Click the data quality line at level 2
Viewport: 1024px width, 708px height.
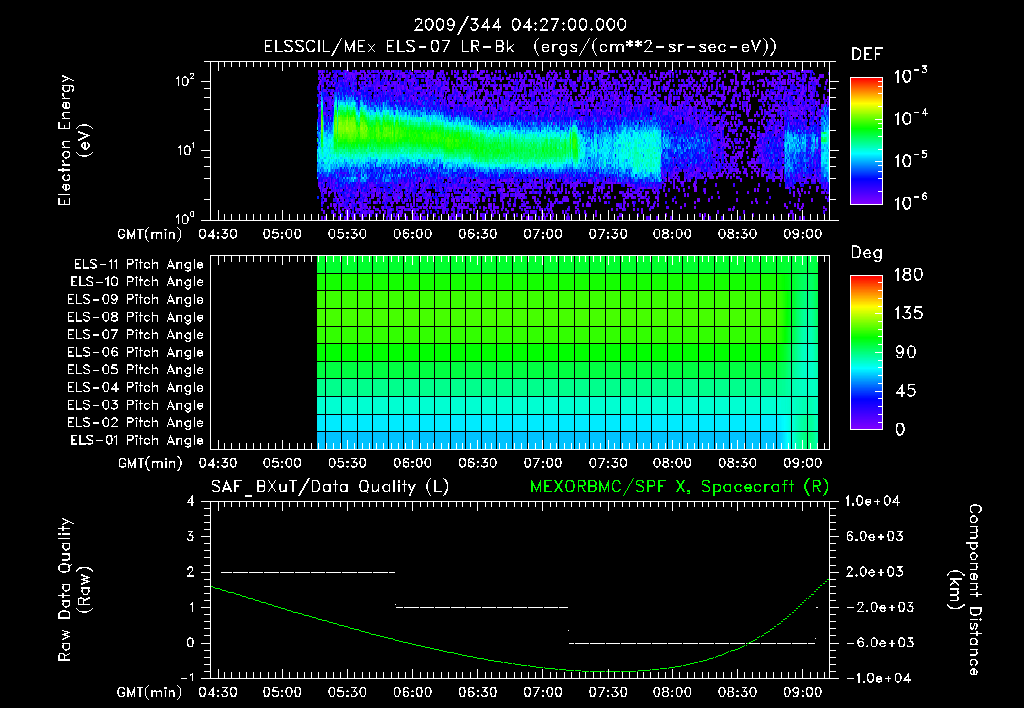pyautogui.click(x=308, y=572)
